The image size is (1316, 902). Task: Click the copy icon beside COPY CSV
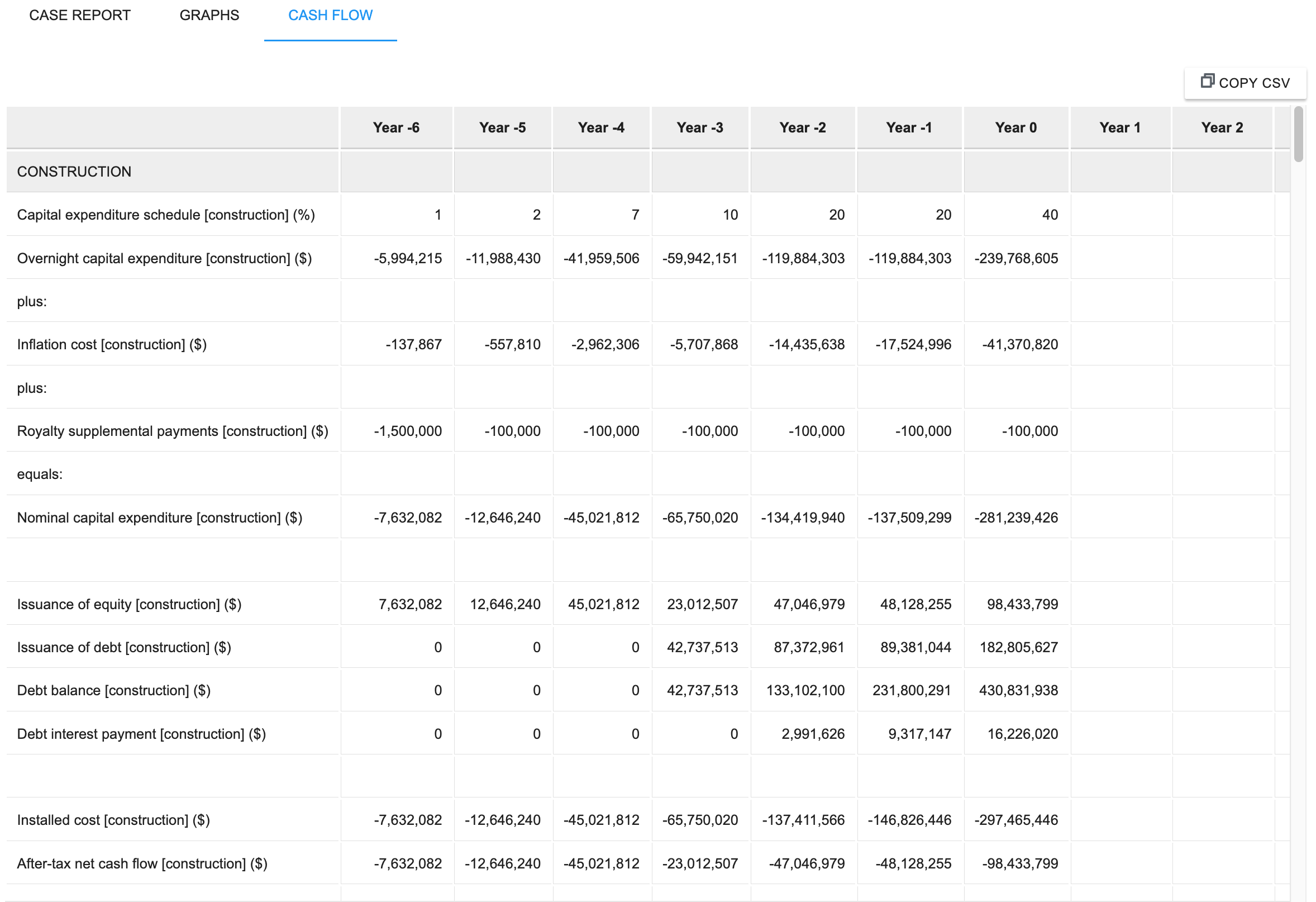[x=1207, y=81]
